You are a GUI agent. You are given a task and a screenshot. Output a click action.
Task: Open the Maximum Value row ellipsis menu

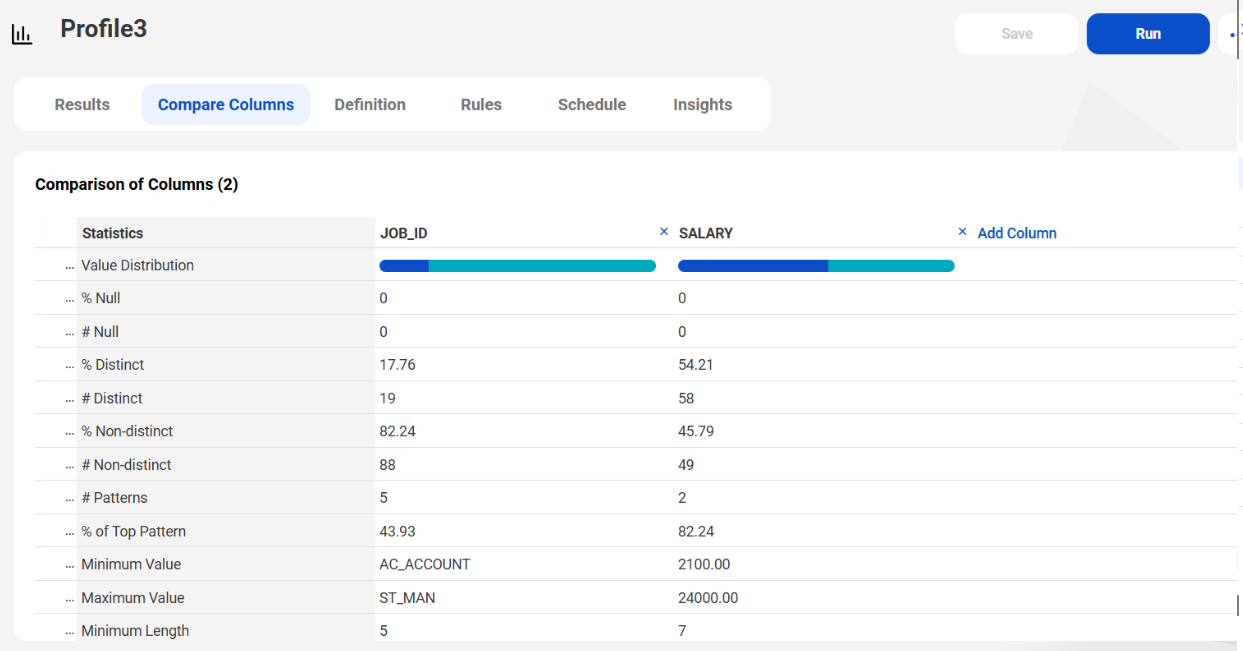click(x=70, y=599)
